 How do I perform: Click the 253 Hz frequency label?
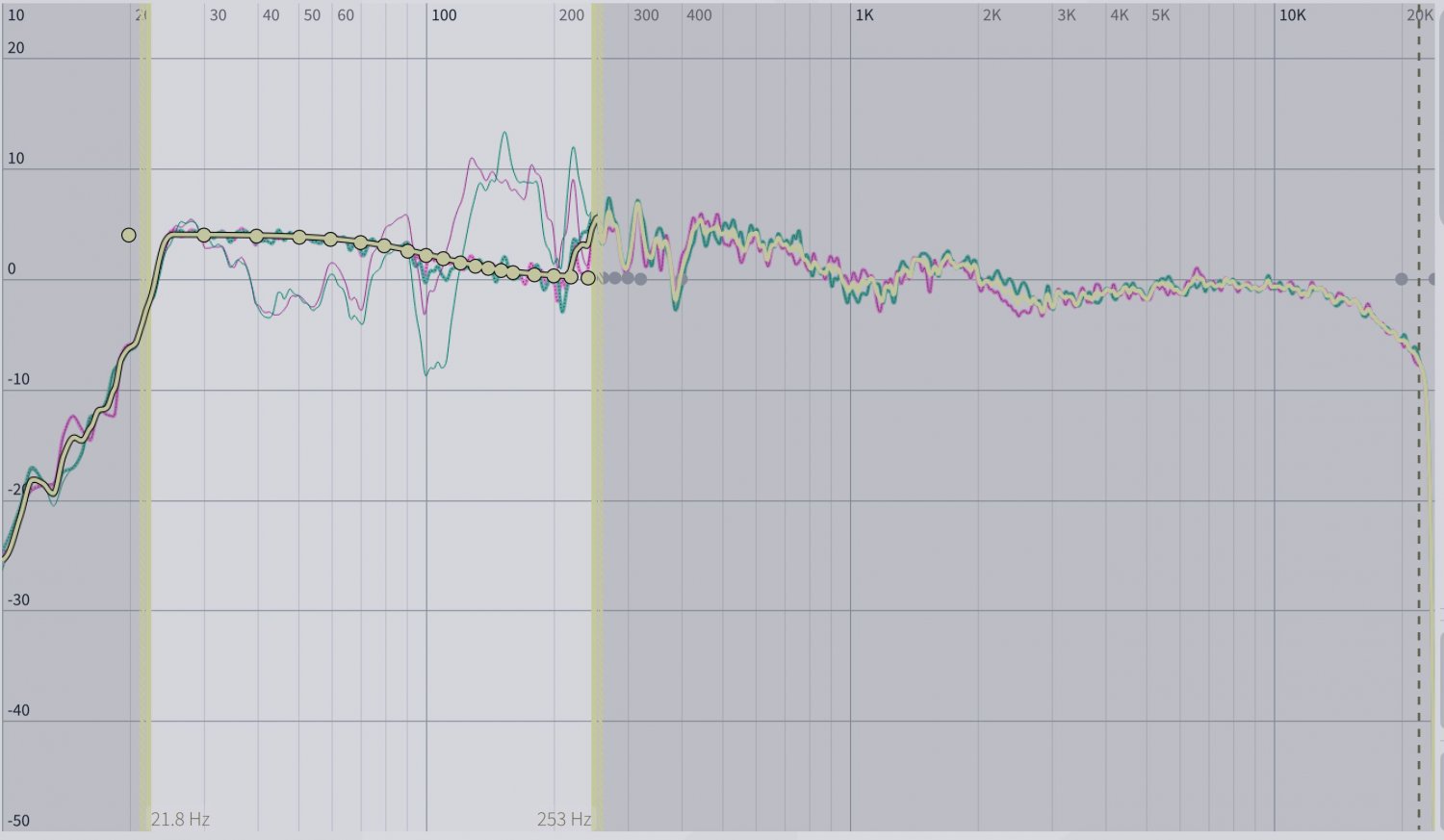pyautogui.click(x=564, y=820)
